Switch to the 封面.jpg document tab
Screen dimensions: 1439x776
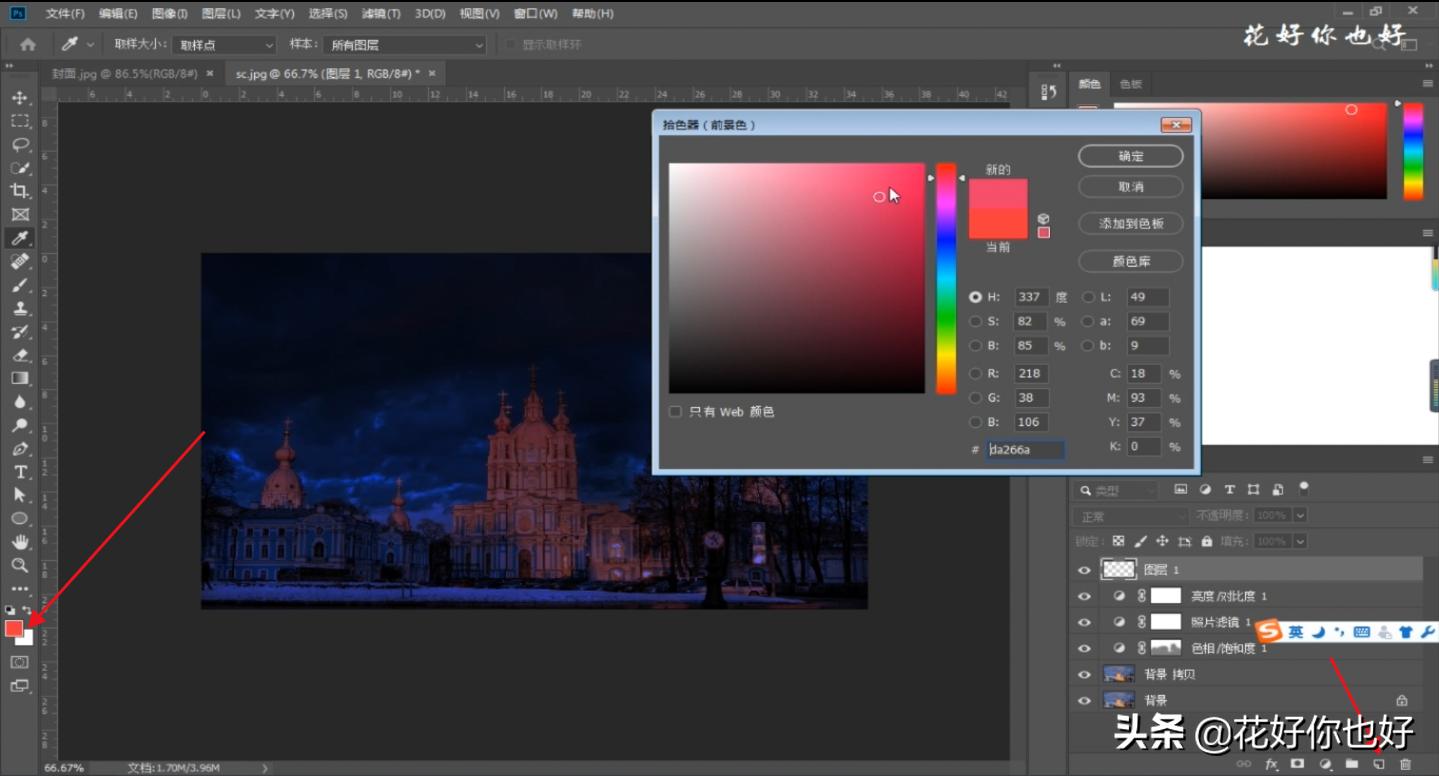pyautogui.click(x=125, y=74)
